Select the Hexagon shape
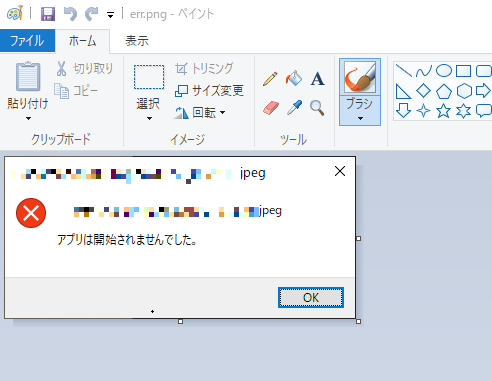 point(464,91)
